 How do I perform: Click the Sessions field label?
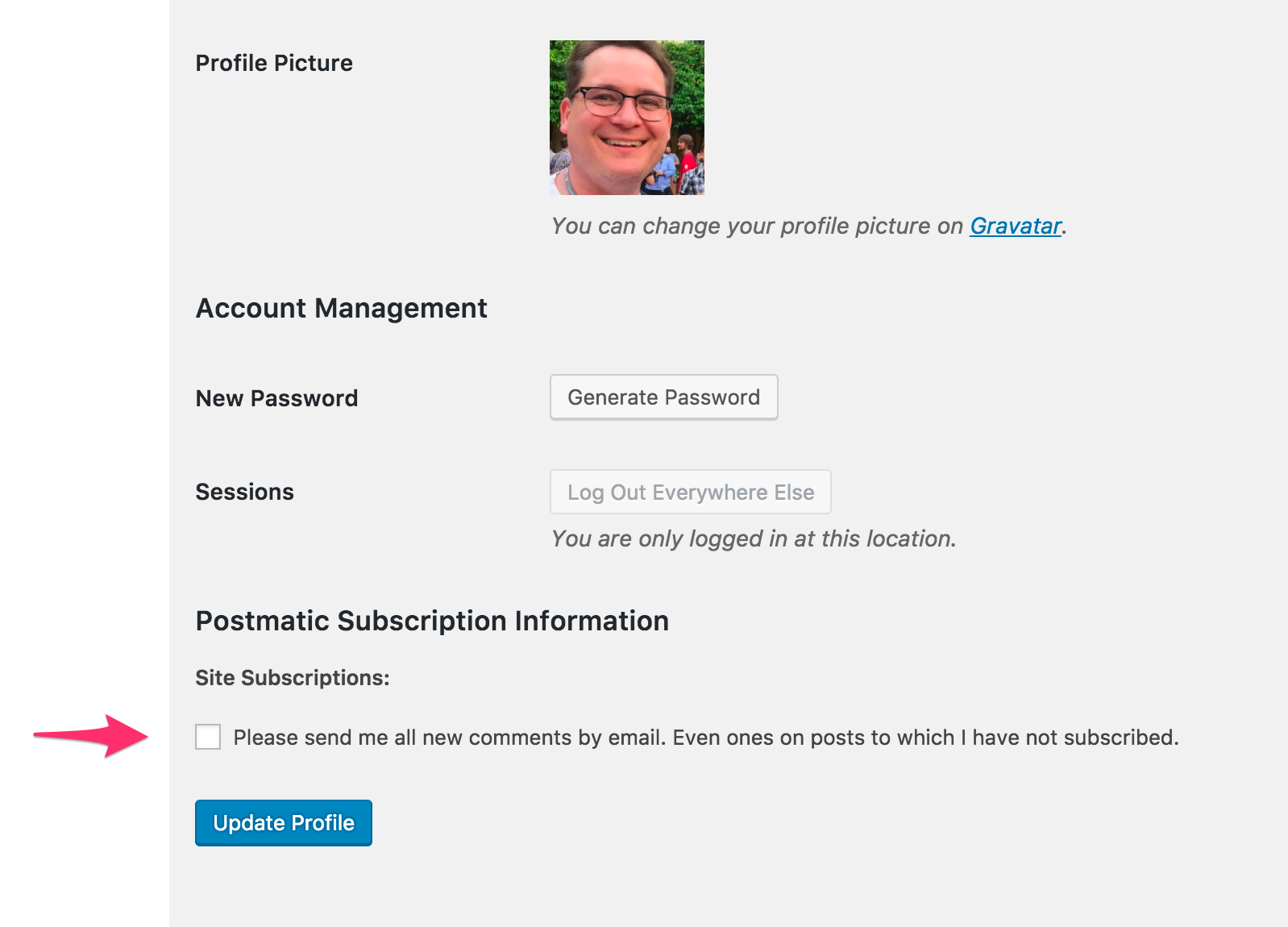(x=245, y=492)
